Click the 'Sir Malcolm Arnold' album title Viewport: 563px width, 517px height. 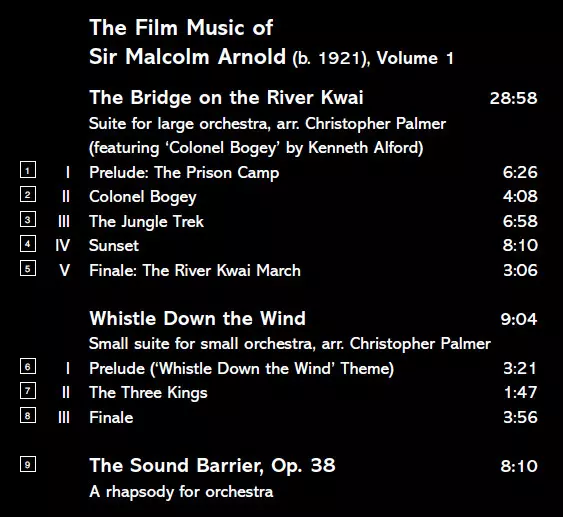tap(187, 57)
